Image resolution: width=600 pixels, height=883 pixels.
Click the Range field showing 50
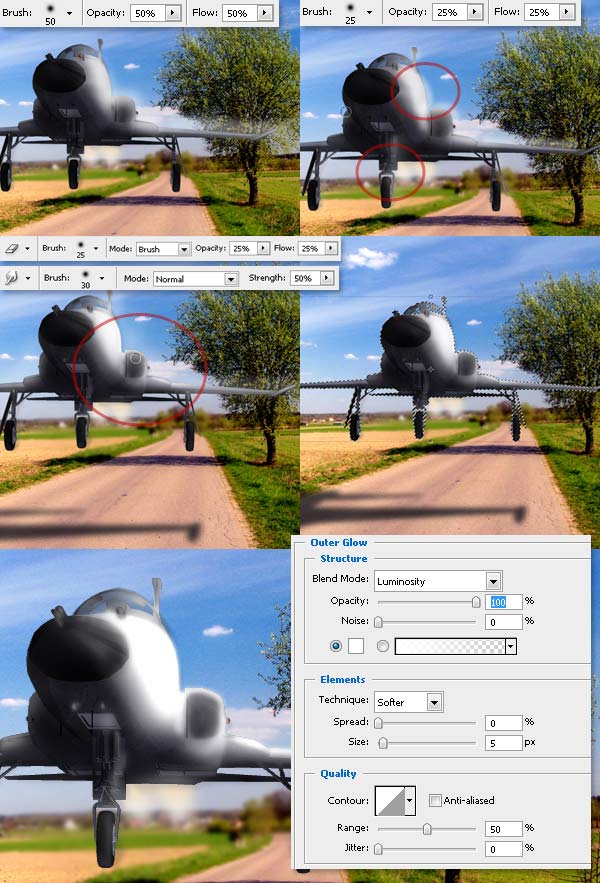[504, 829]
